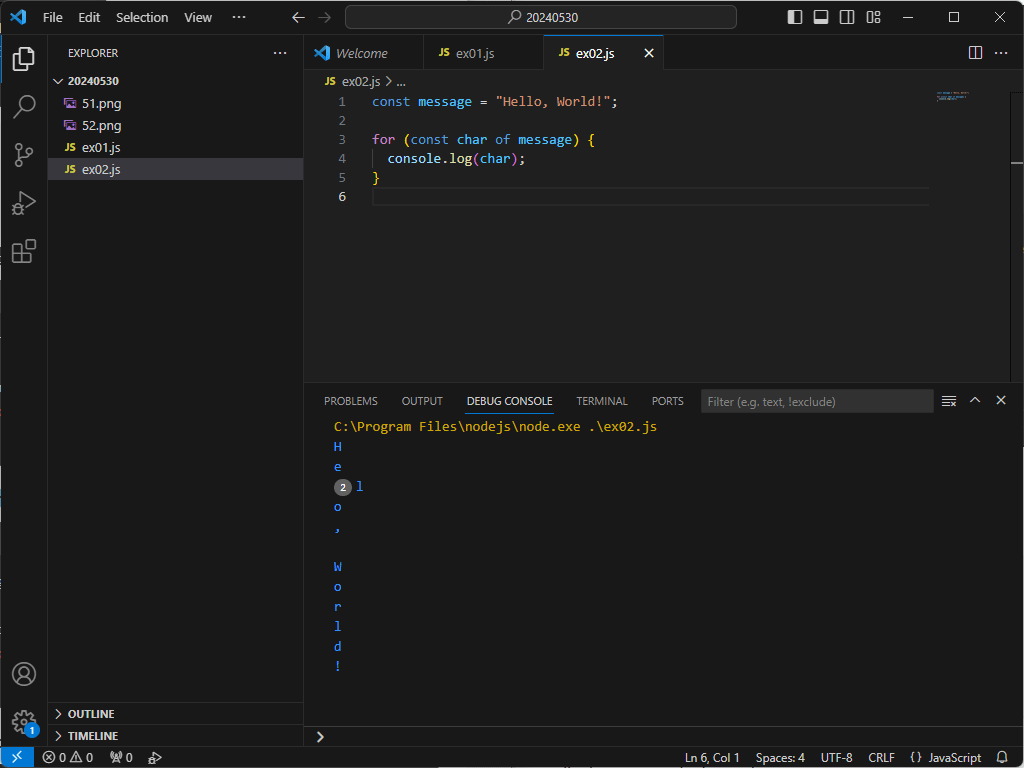Viewport: 1024px width, 768px height.
Task: Show errors and warnings count in status bar
Action: [x=68, y=758]
